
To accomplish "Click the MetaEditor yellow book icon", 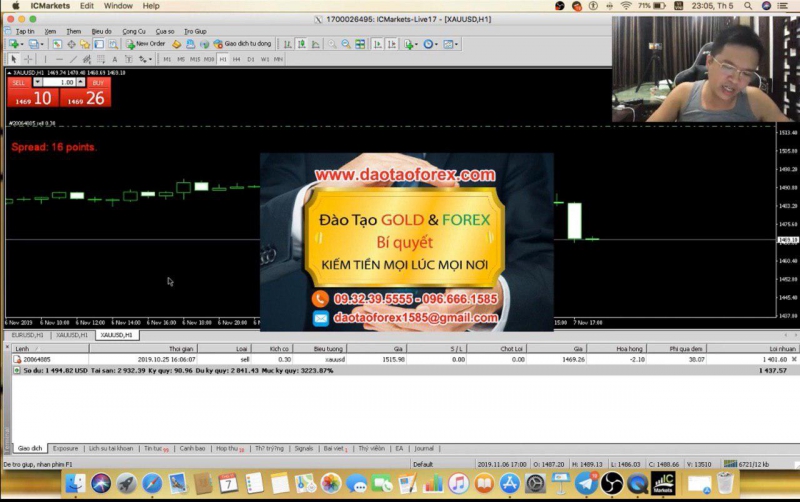I will (177, 44).
